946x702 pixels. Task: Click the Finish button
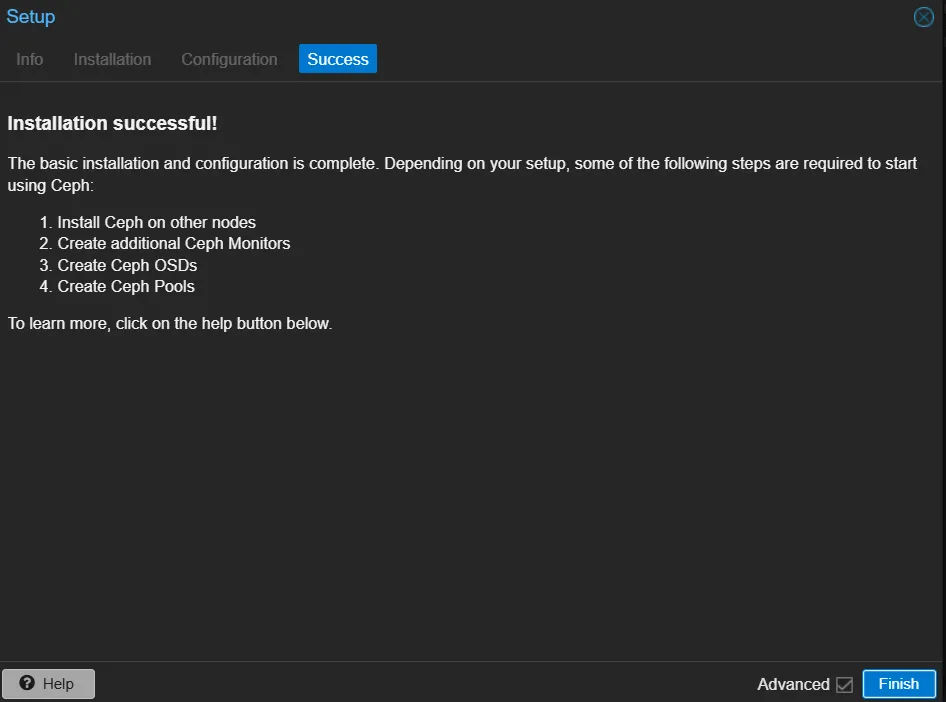tap(899, 683)
